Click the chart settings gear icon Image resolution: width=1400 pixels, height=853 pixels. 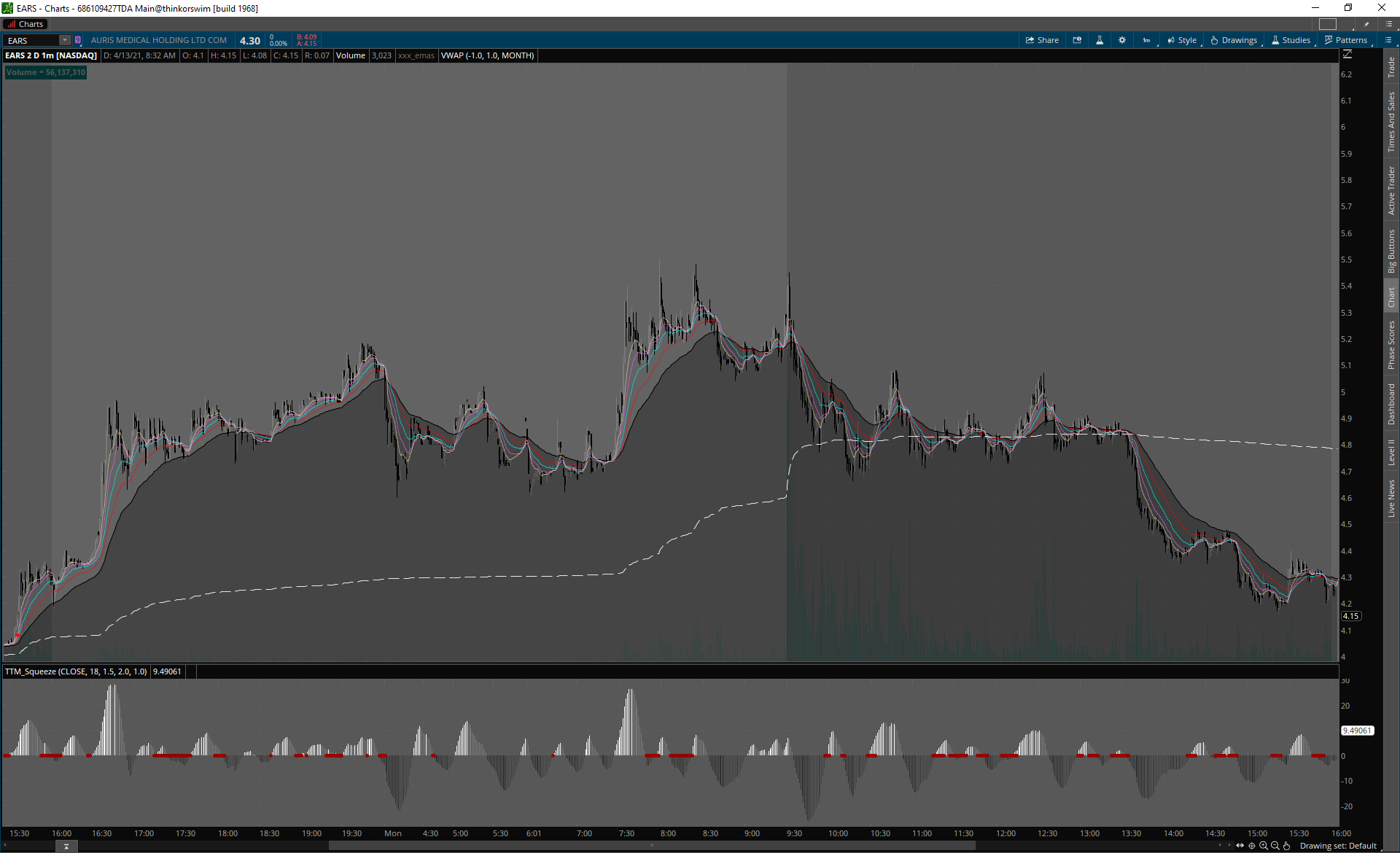point(1122,40)
